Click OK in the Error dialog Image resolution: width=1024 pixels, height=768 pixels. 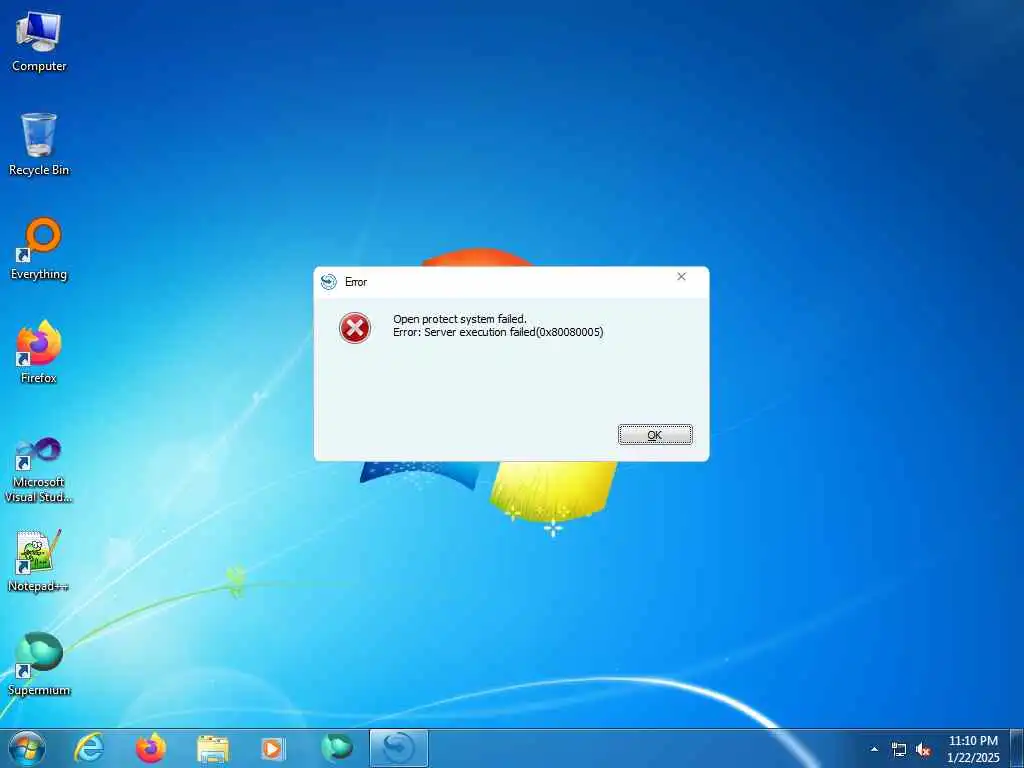[x=655, y=434]
